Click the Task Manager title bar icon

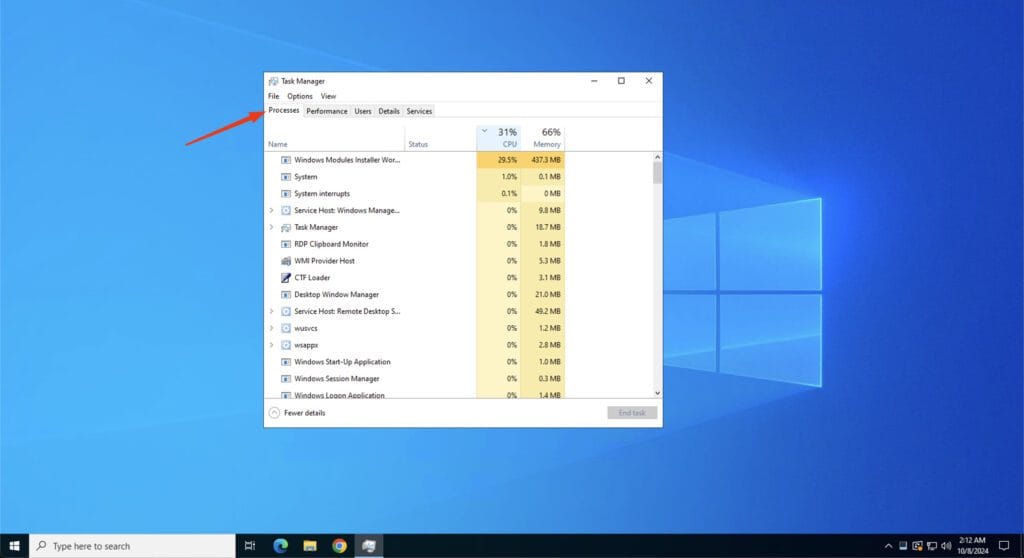pos(273,81)
